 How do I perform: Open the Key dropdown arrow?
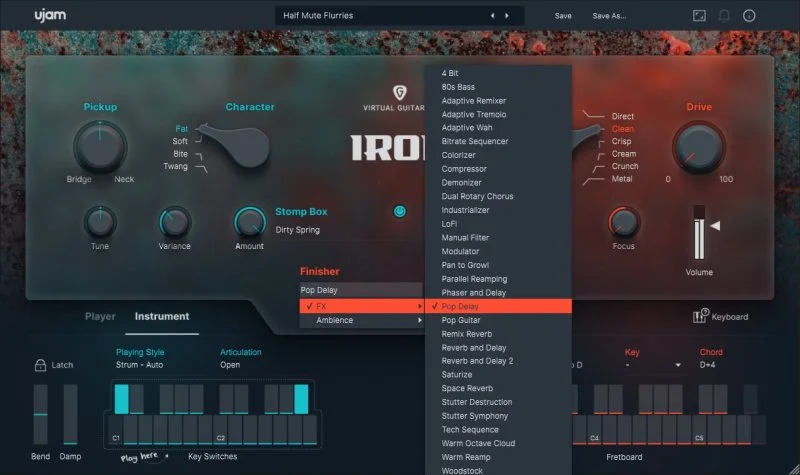(678, 365)
